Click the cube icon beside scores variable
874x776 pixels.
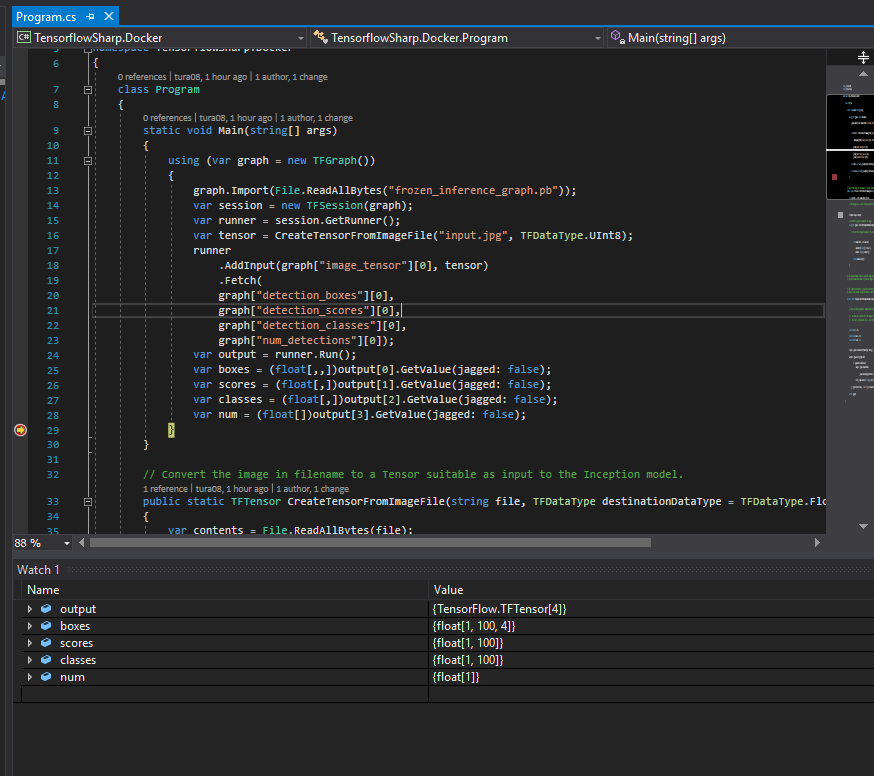(x=46, y=643)
